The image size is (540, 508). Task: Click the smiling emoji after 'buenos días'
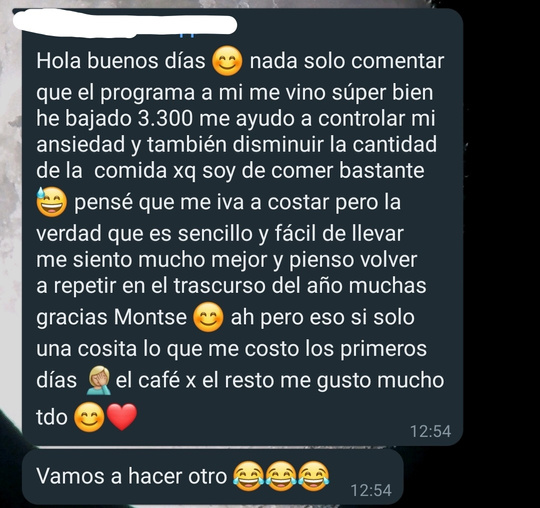[227, 61]
